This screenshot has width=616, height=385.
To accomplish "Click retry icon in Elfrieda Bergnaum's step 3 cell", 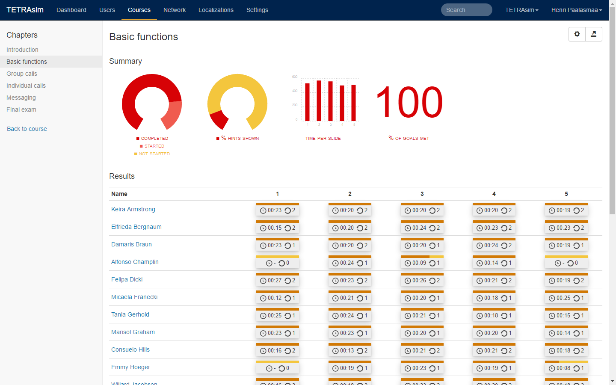I will click(x=432, y=228).
